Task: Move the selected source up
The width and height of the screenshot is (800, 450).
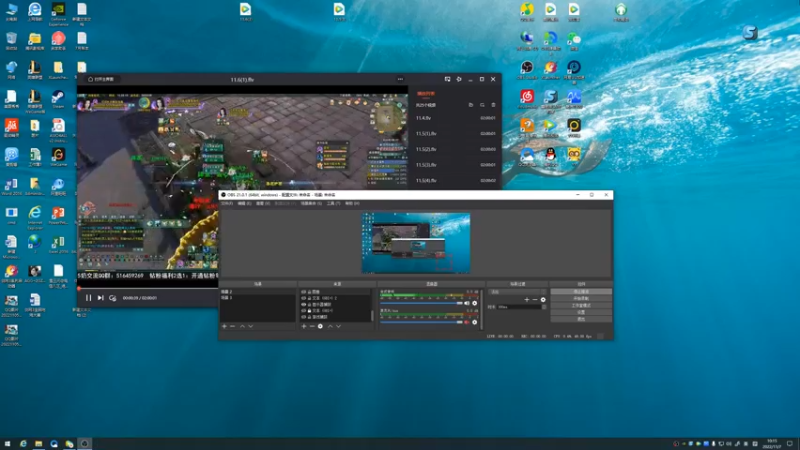Action: pos(330,327)
